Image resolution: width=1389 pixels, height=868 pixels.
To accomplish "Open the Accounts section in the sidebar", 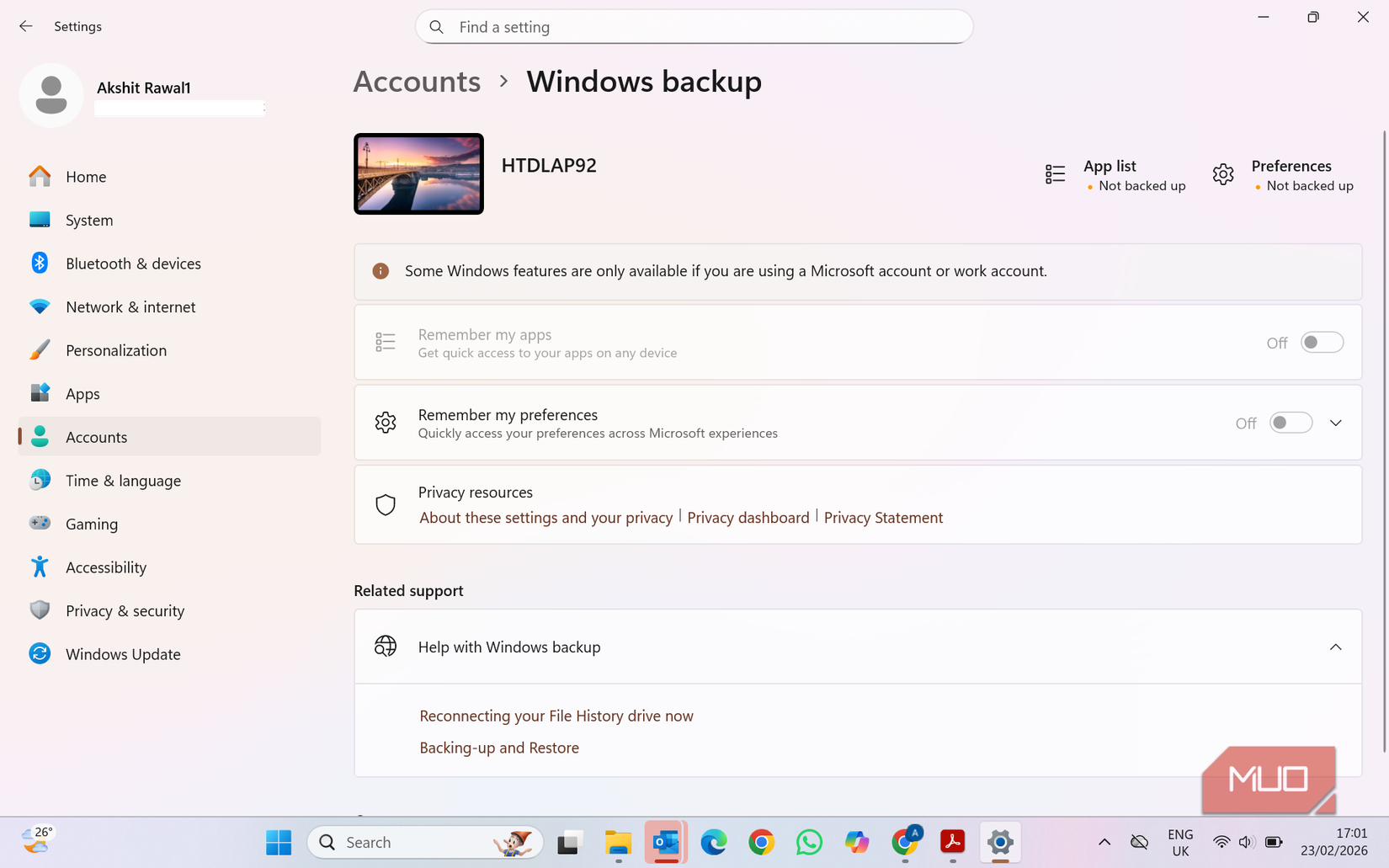I will click(96, 436).
